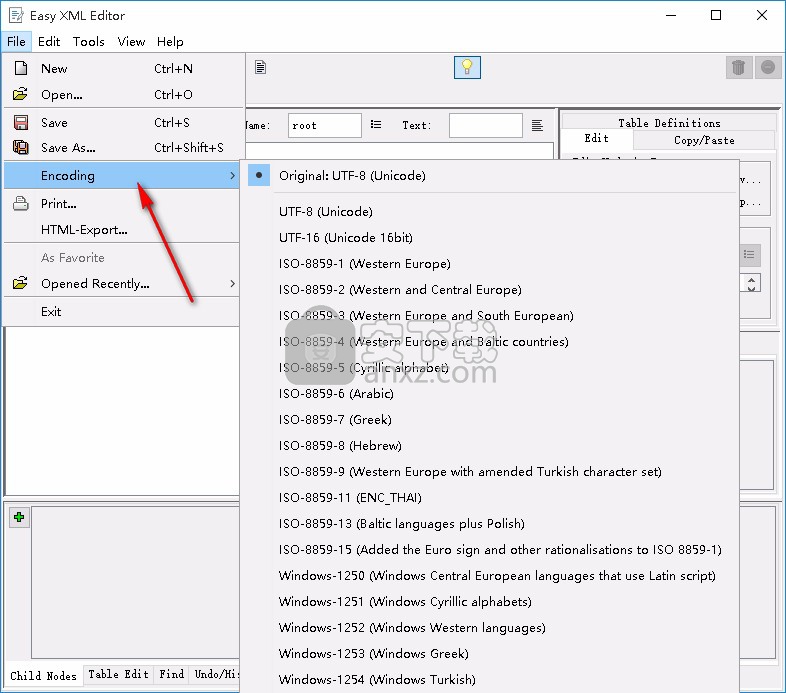Select Original: UTF-8 (Unicode) radio option
Image resolution: width=786 pixels, height=693 pixels.
click(493, 176)
